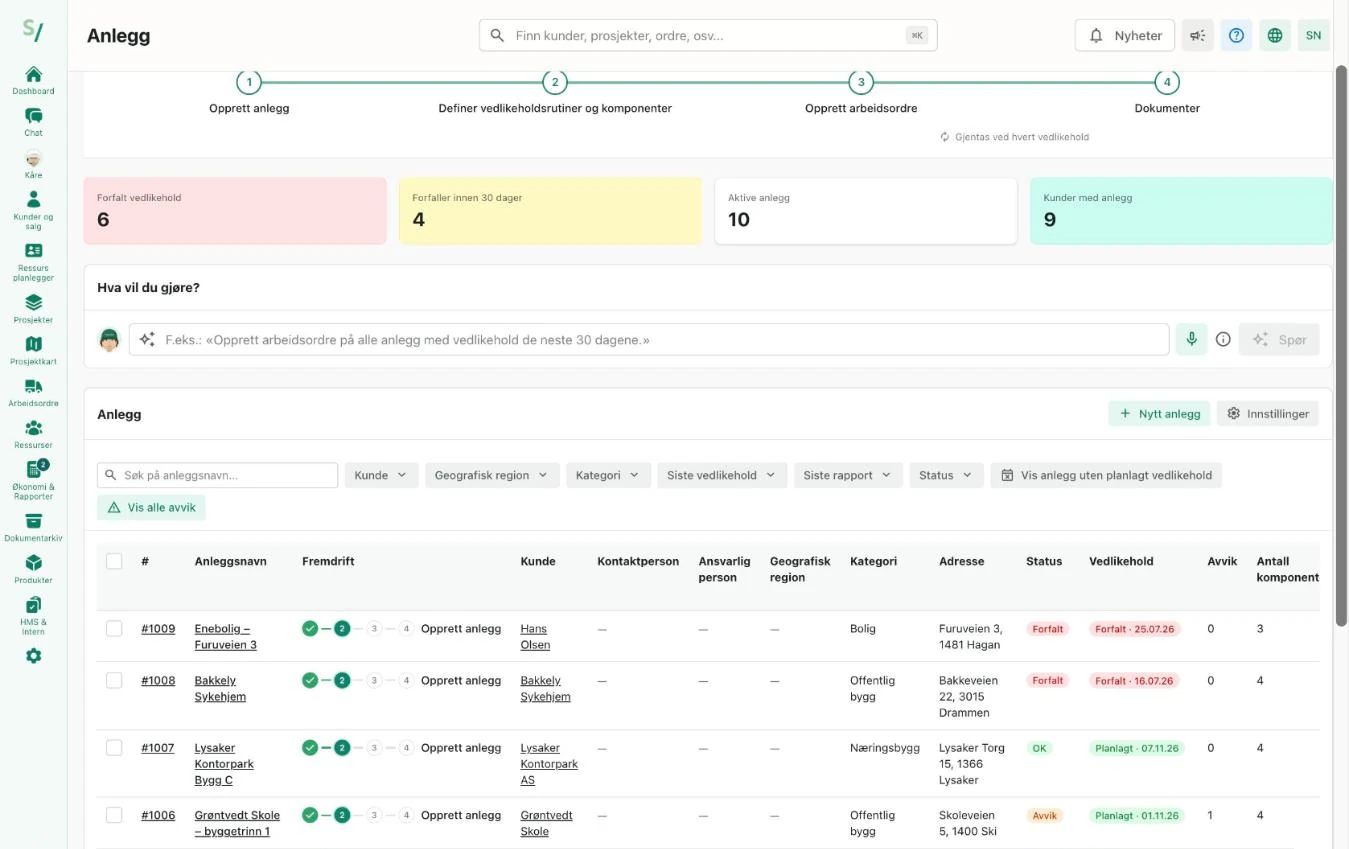Click the microphone voice input button
The height and width of the screenshot is (849, 1349).
1191,339
